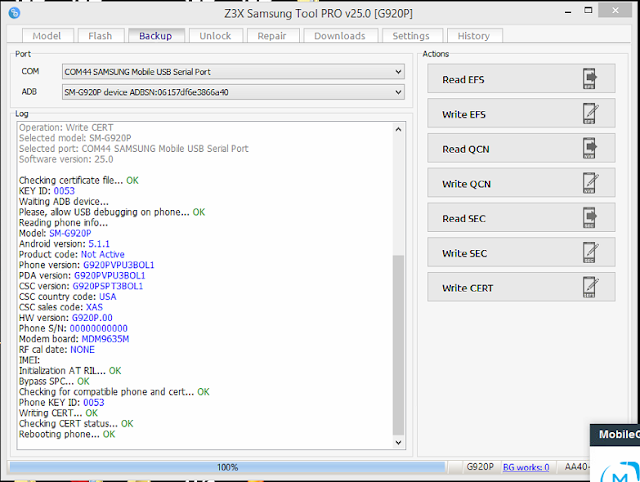The image size is (640, 482).
Task: Click the 'Phone KEY ID: 0053' log line
Action: point(62,402)
